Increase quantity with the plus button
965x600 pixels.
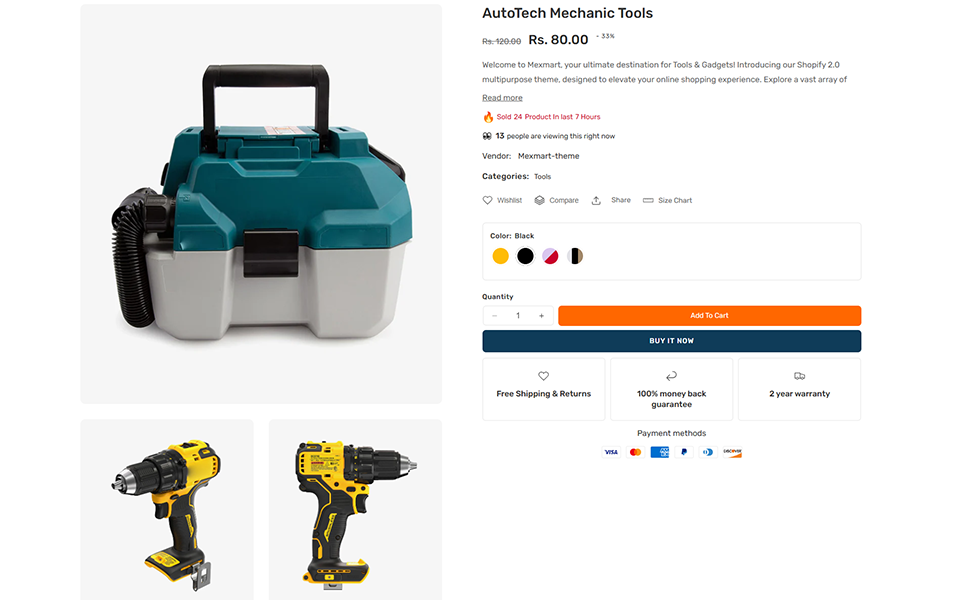coord(542,316)
